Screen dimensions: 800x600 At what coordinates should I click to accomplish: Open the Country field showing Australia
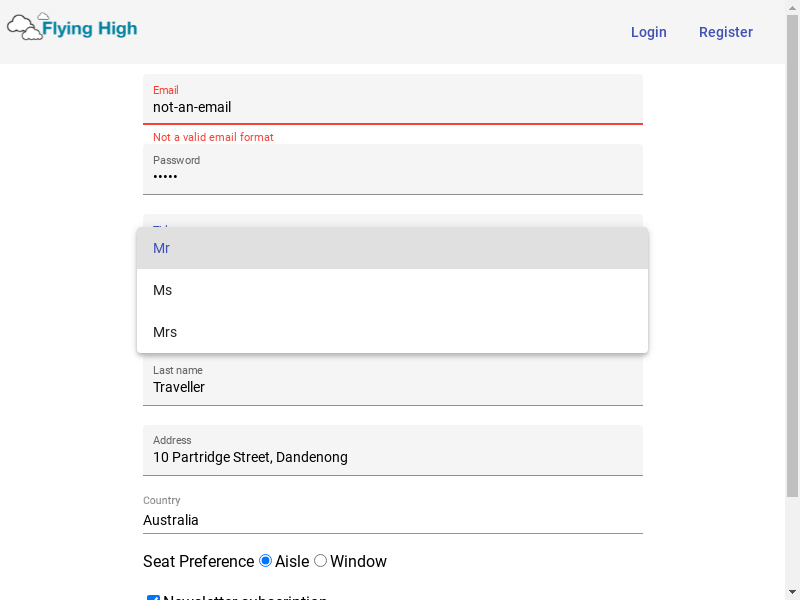(x=392, y=514)
